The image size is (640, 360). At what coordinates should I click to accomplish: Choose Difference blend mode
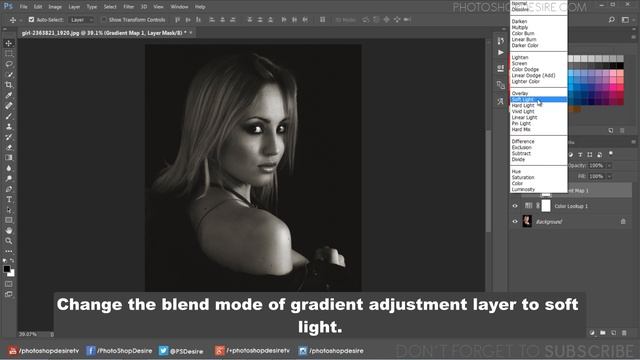pos(539,141)
